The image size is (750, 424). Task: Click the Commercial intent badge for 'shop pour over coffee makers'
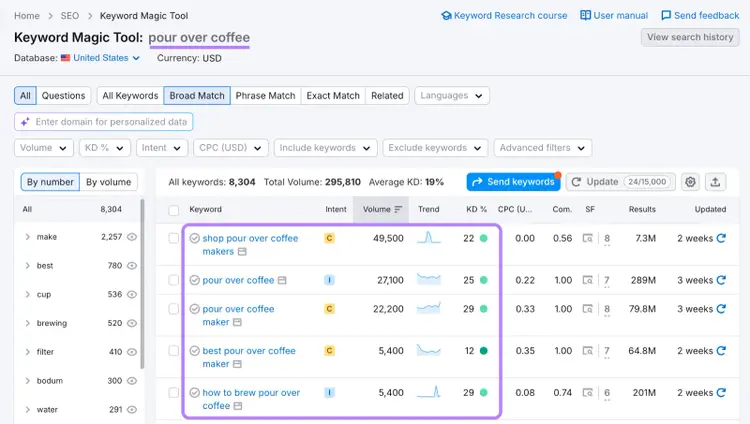[x=329, y=238]
